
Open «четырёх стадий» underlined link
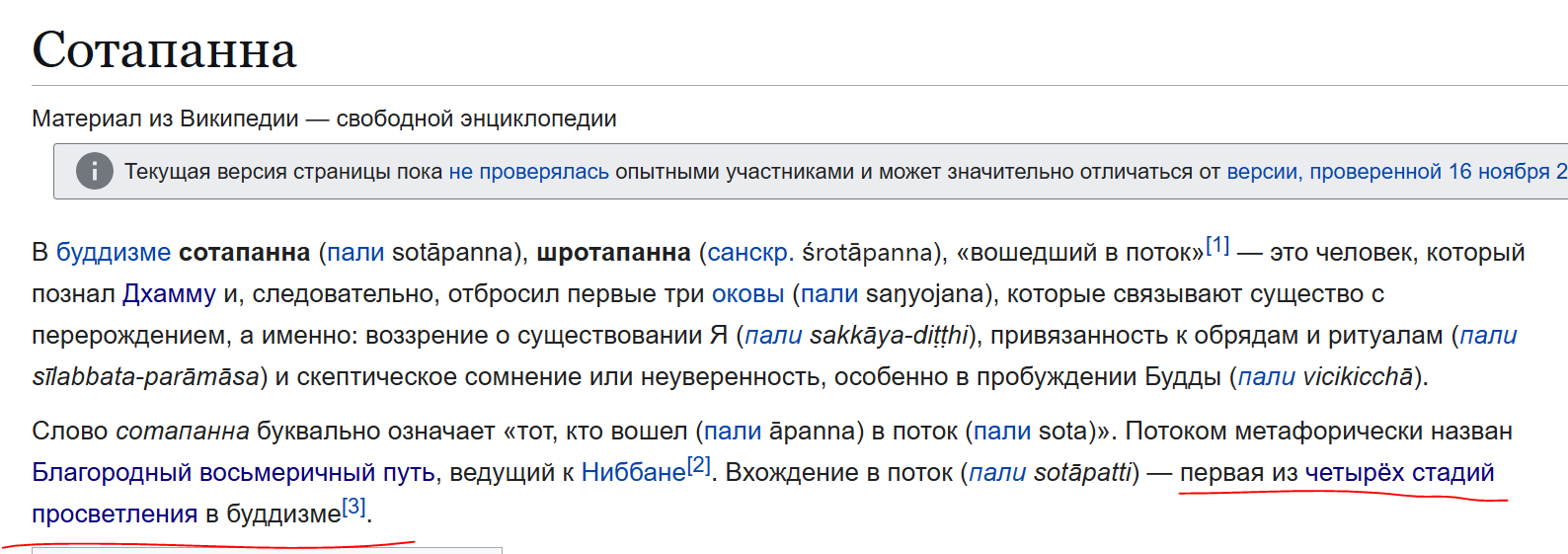pyautogui.click(x=1400, y=473)
